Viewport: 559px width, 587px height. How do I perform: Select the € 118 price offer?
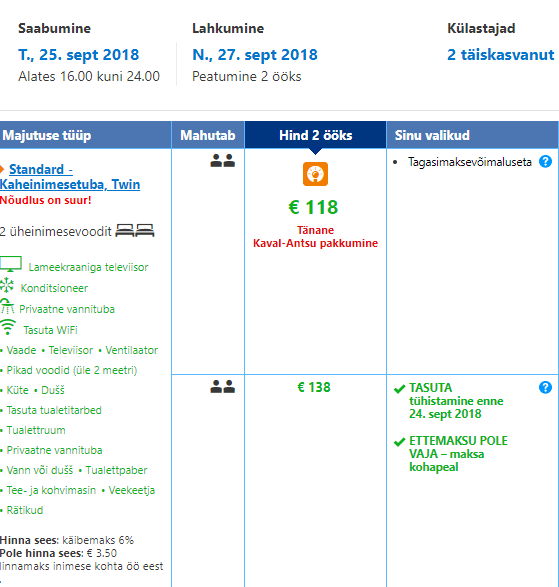pos(313,207)
